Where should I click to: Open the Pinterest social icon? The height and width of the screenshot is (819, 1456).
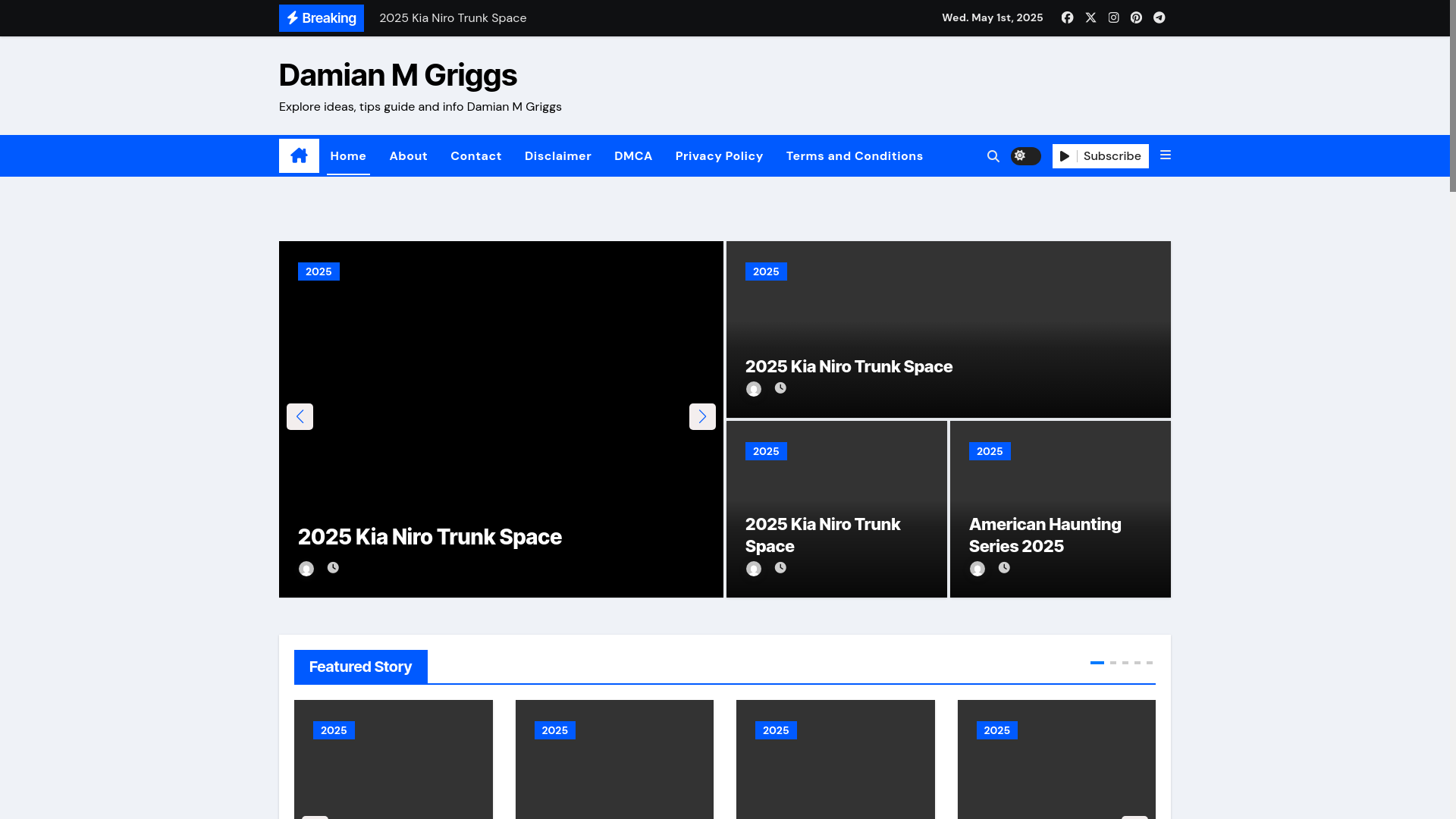coord(1136,17)
